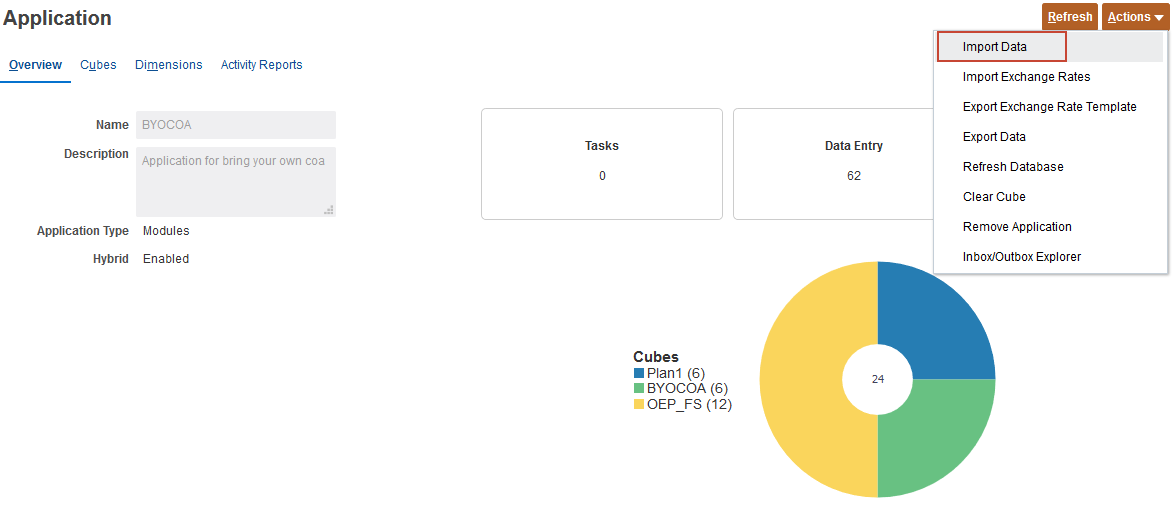Click the Tasks summary card

pos(601,163)
